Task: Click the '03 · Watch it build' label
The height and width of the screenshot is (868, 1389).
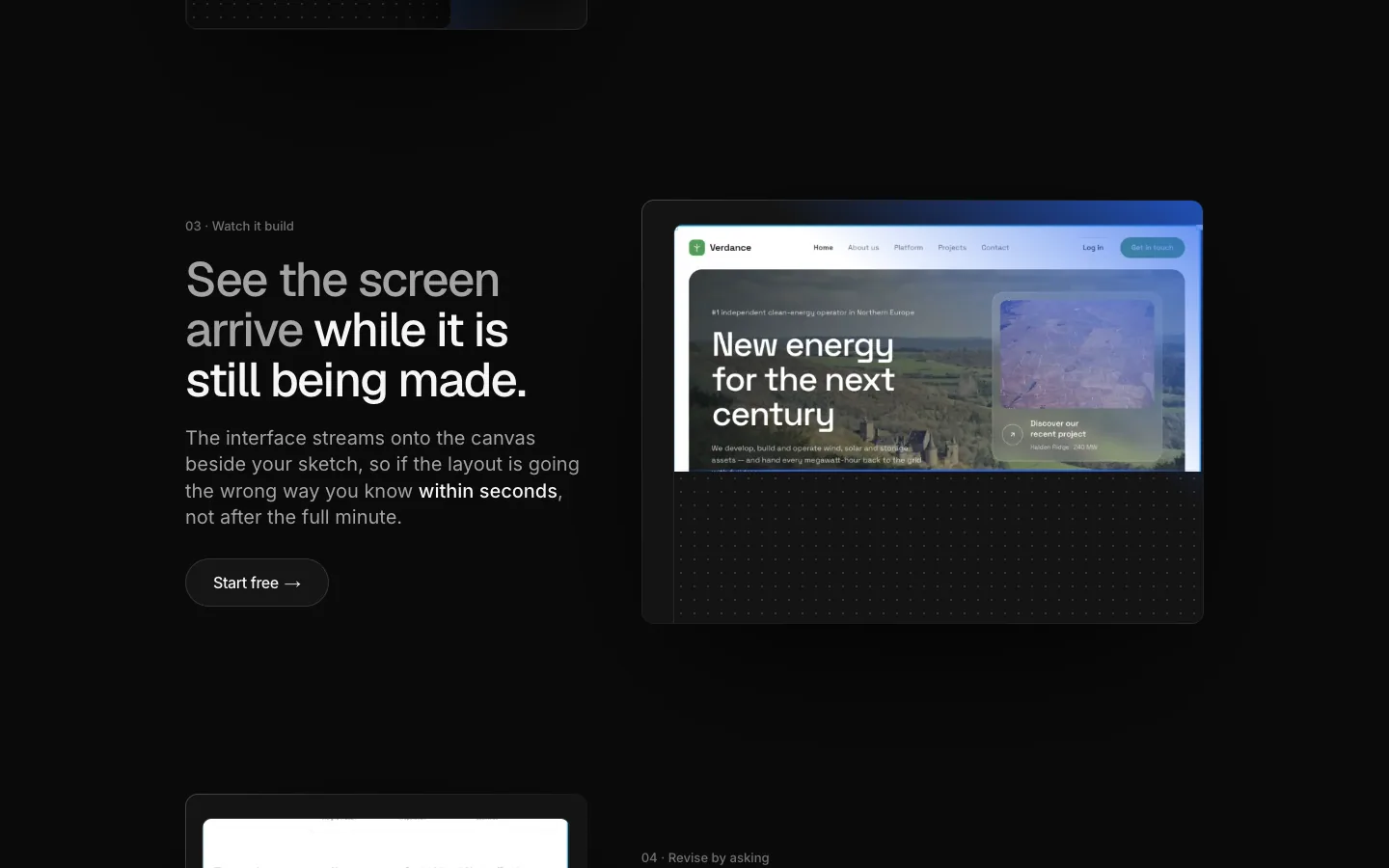Action: click(x=239, y=226)
